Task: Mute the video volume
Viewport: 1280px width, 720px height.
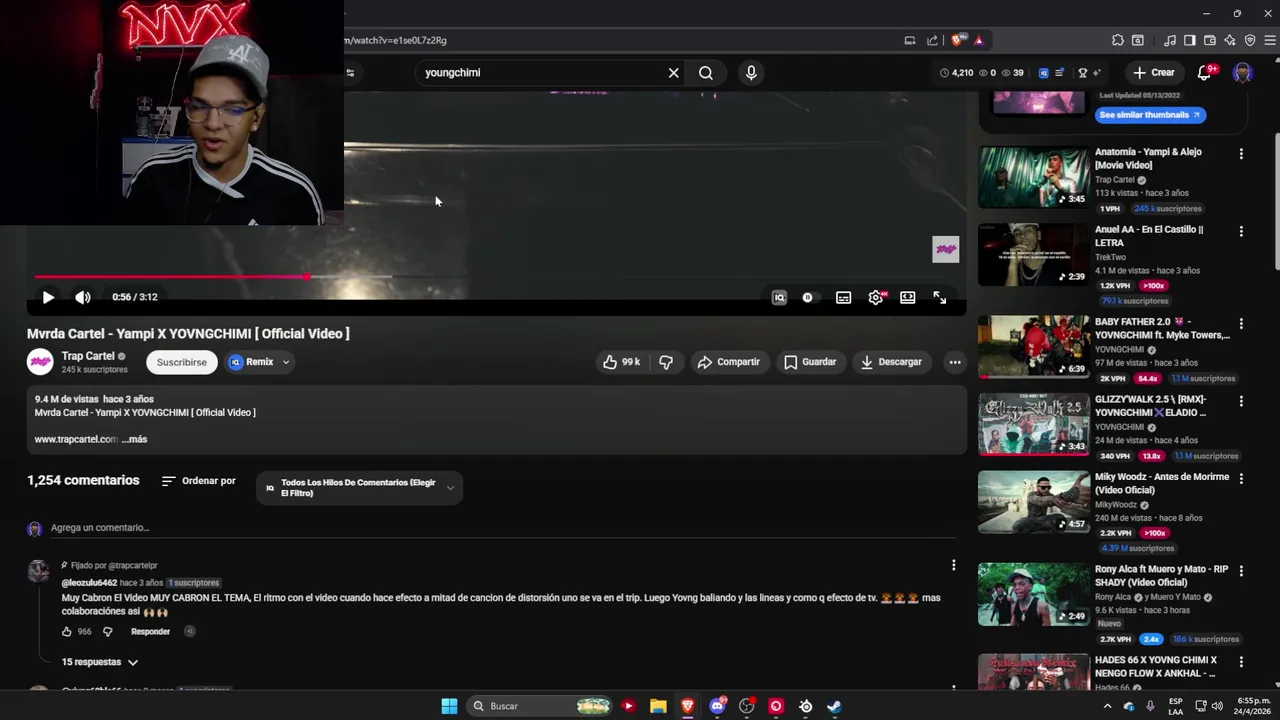Action: (x=83, y=297)
